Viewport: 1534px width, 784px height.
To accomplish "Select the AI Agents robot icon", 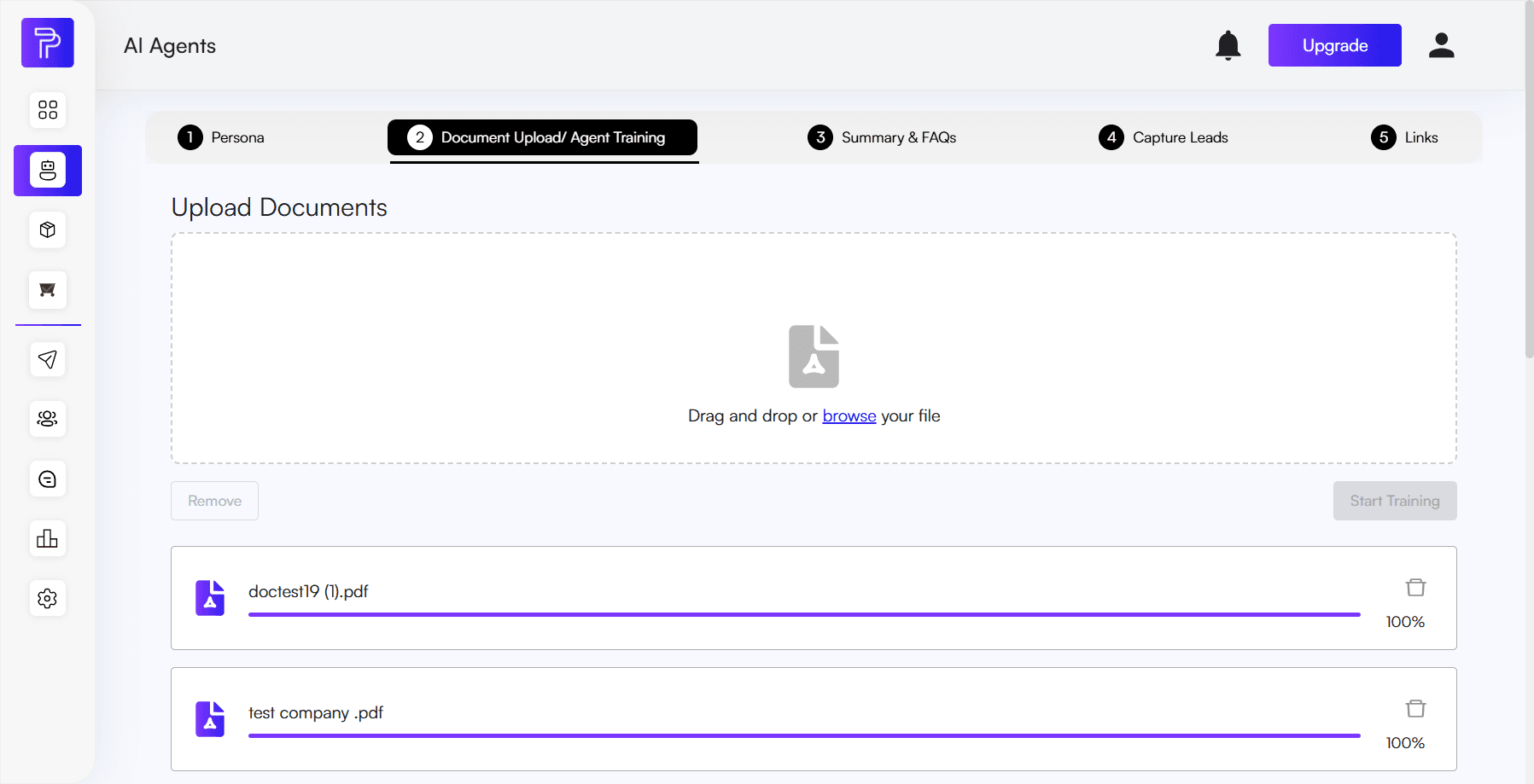I will (47, 170).
